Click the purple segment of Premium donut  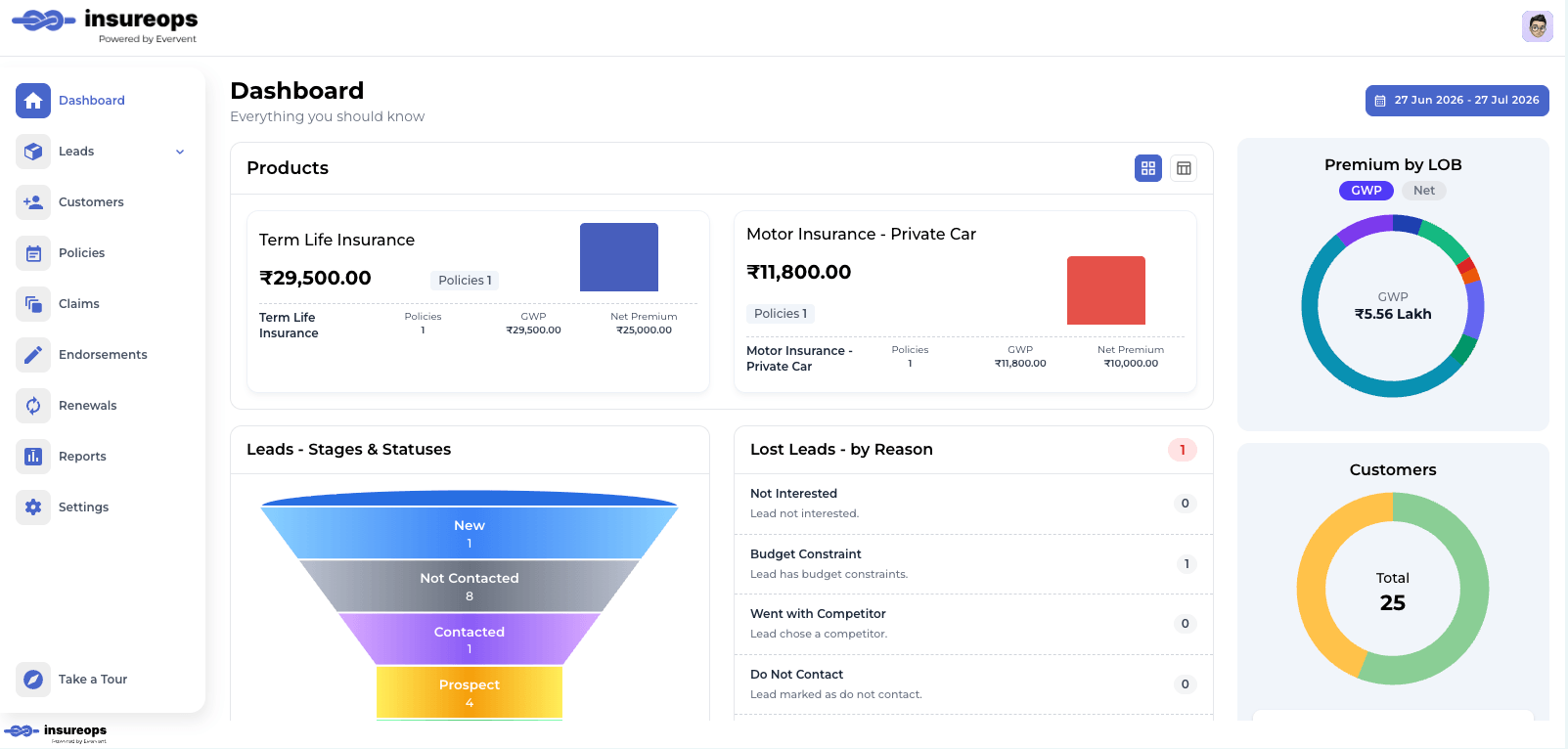pos(1364,229)
